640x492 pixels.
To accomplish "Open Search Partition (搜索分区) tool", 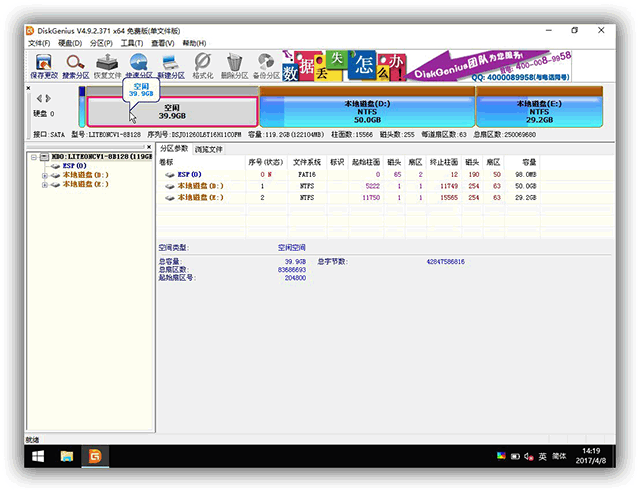I will (76, 65).
